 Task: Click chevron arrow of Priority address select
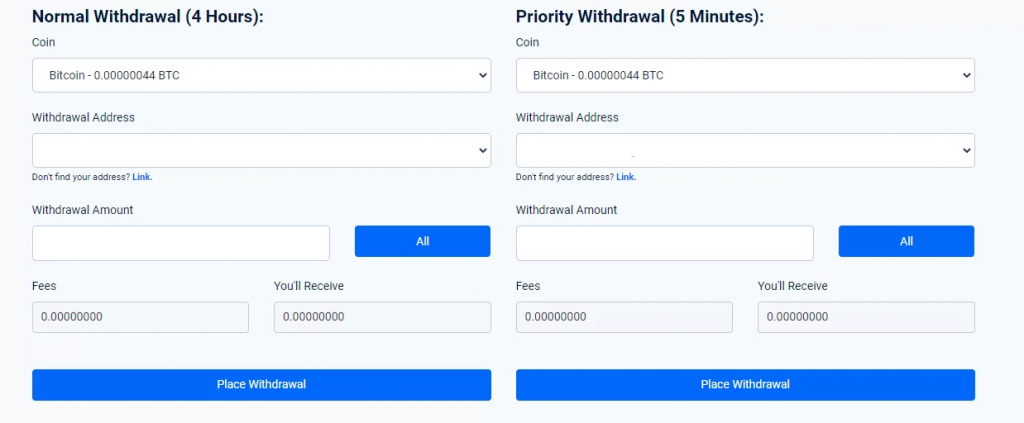tap(967, 150)
